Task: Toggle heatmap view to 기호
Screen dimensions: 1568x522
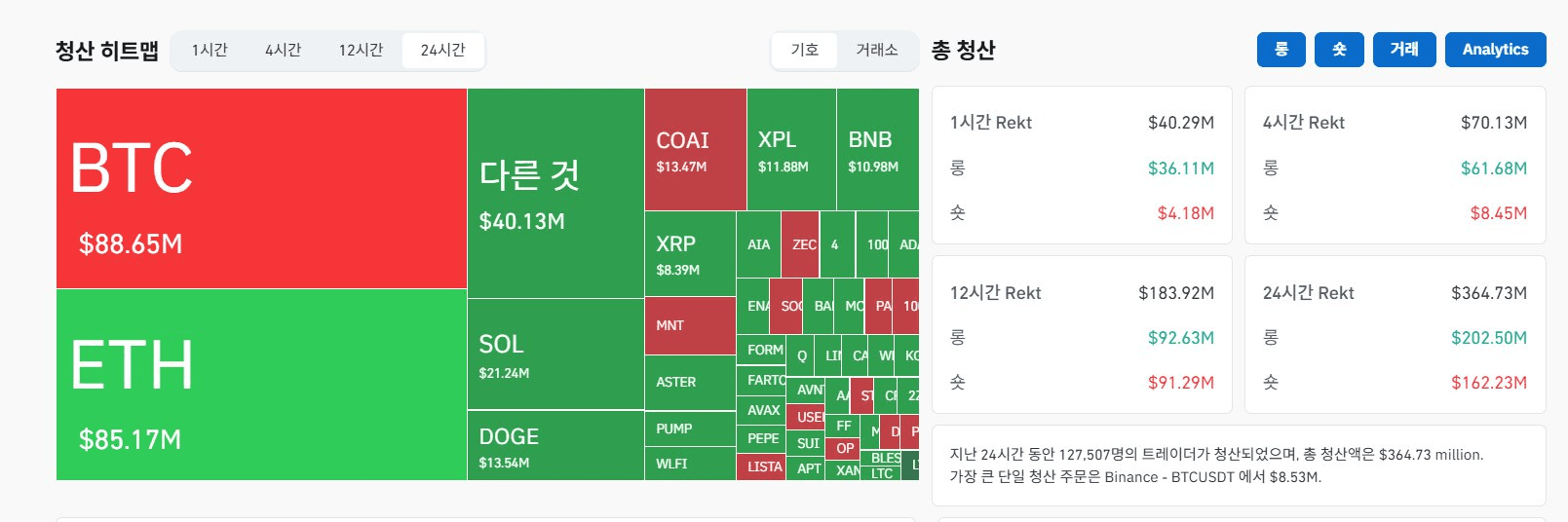Action: click(x=805, y=51)
